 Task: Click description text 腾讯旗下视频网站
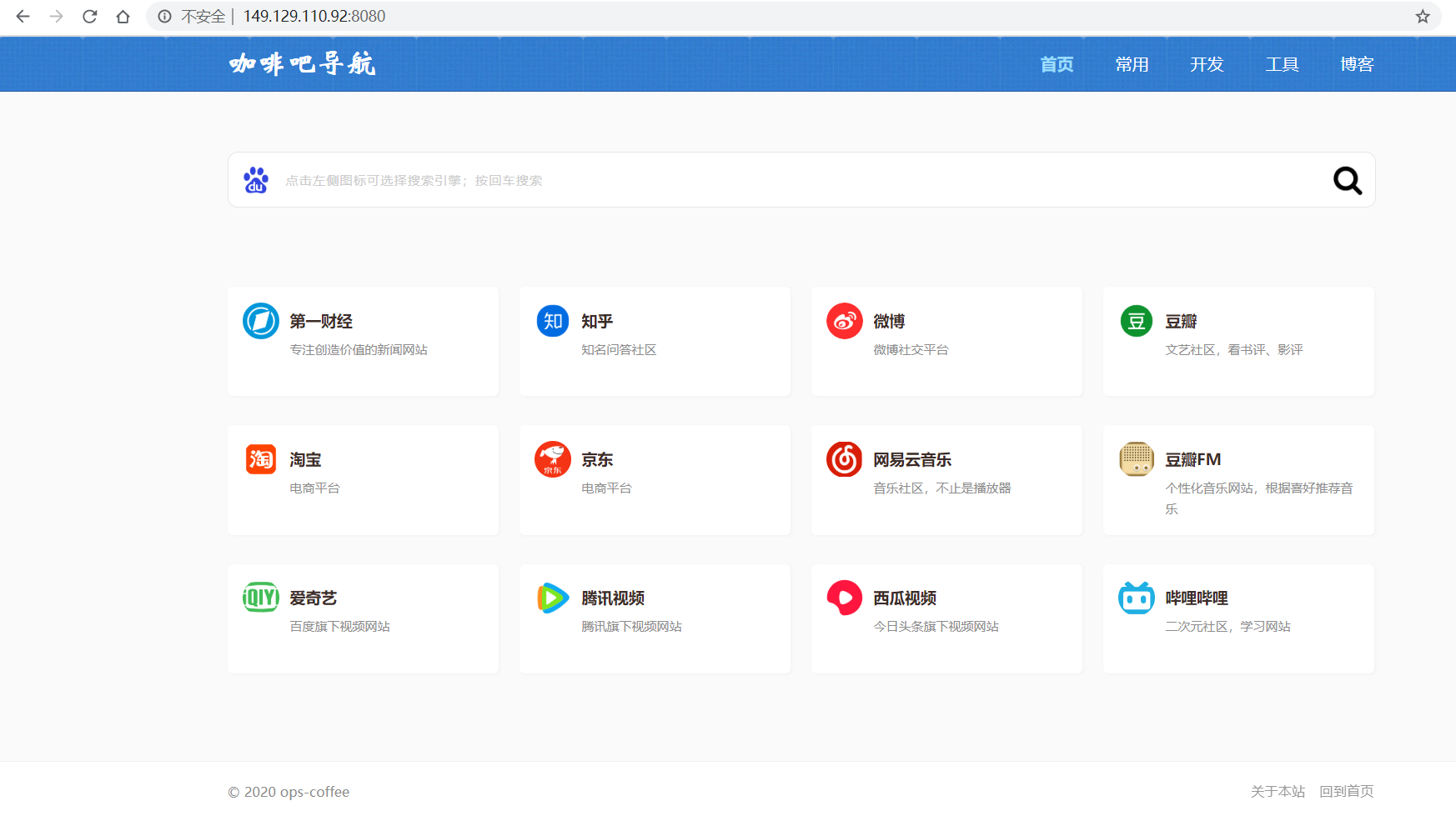[631, 627]
